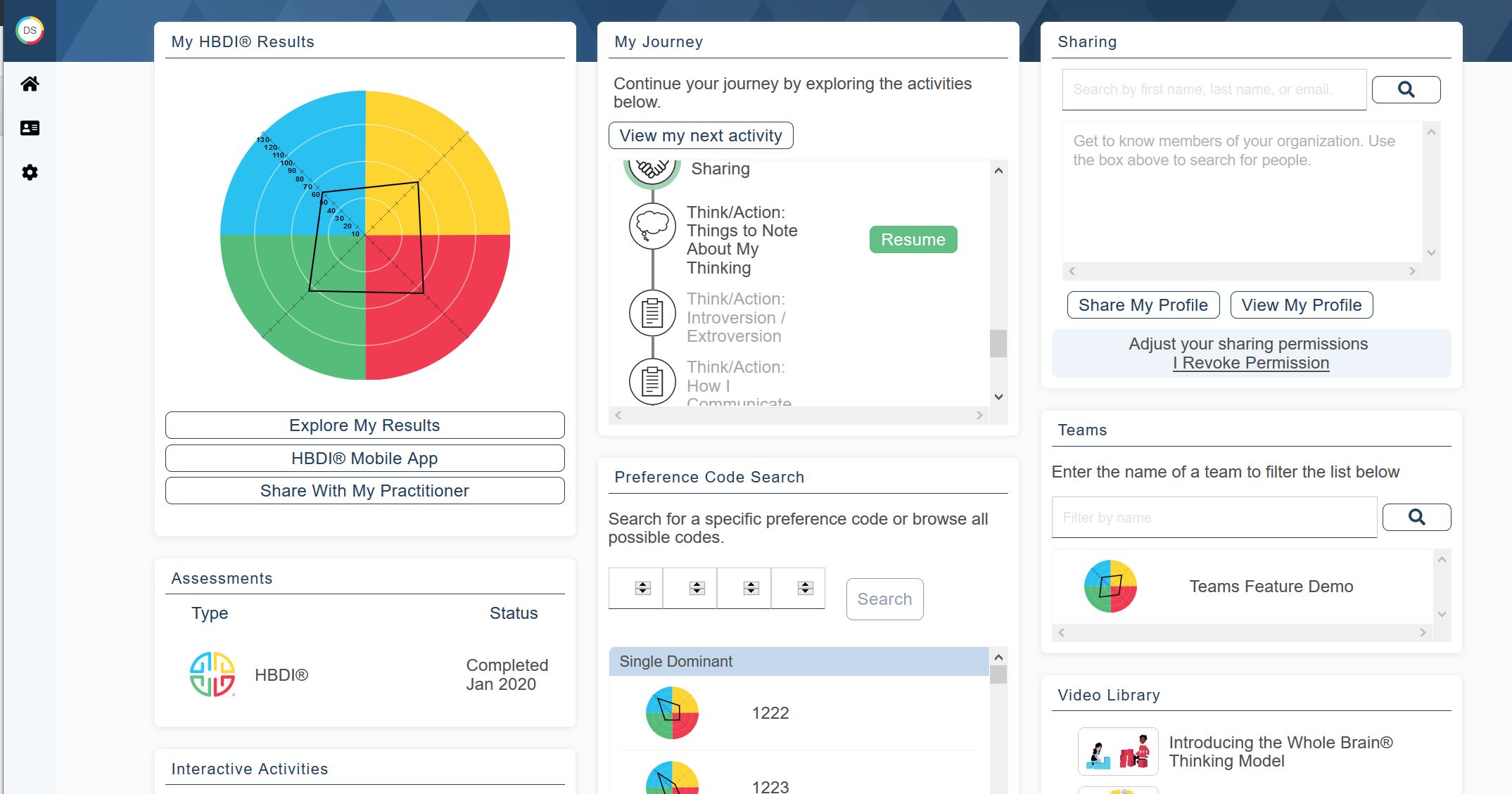The height and width of the screenshot is (794, 1512).
Task: Click the My Journey vertical scrollbar thumb
Action: [x=998, y=344]
